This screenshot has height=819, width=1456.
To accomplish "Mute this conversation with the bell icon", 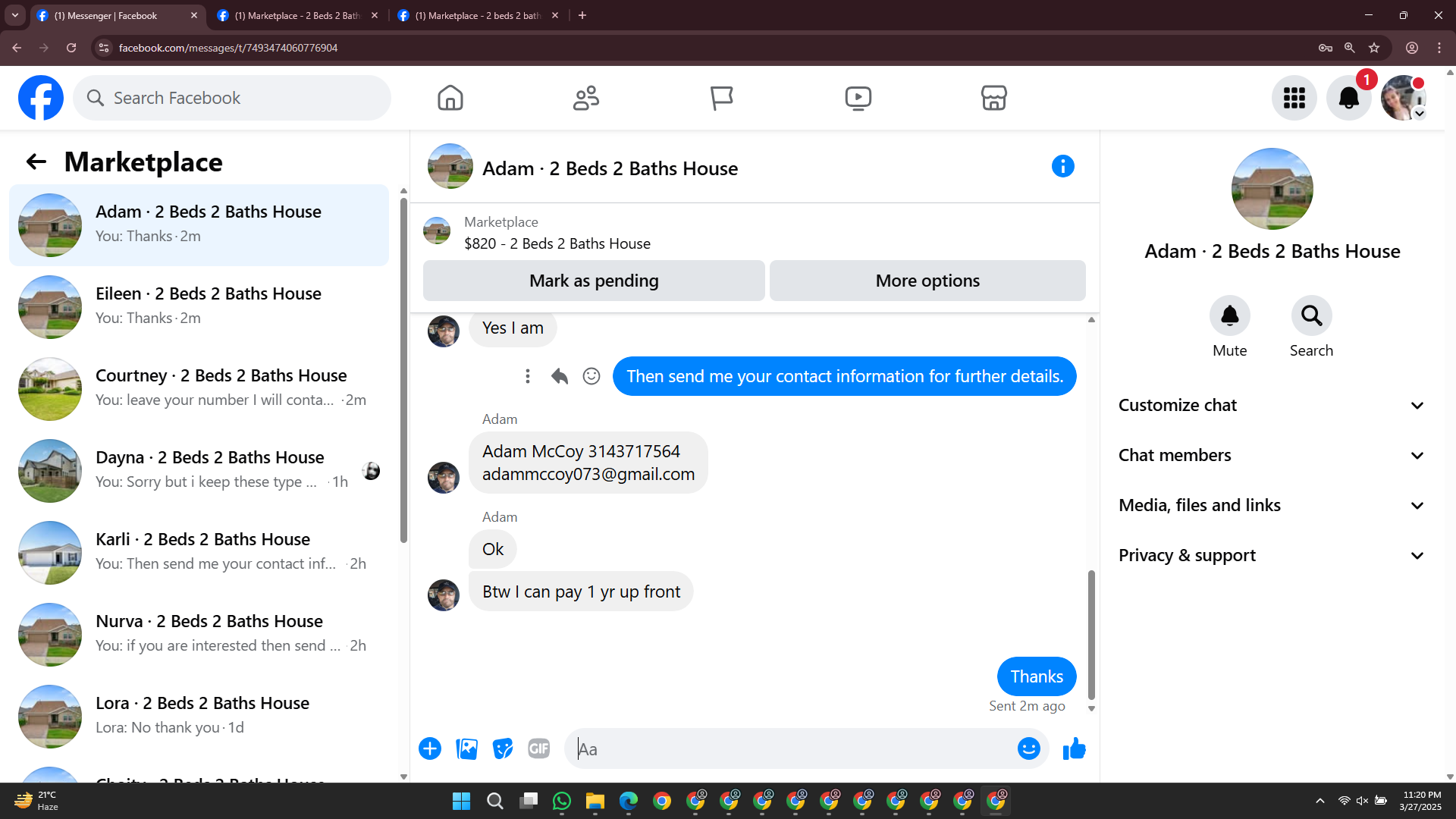I will (x=1230, y=315).
